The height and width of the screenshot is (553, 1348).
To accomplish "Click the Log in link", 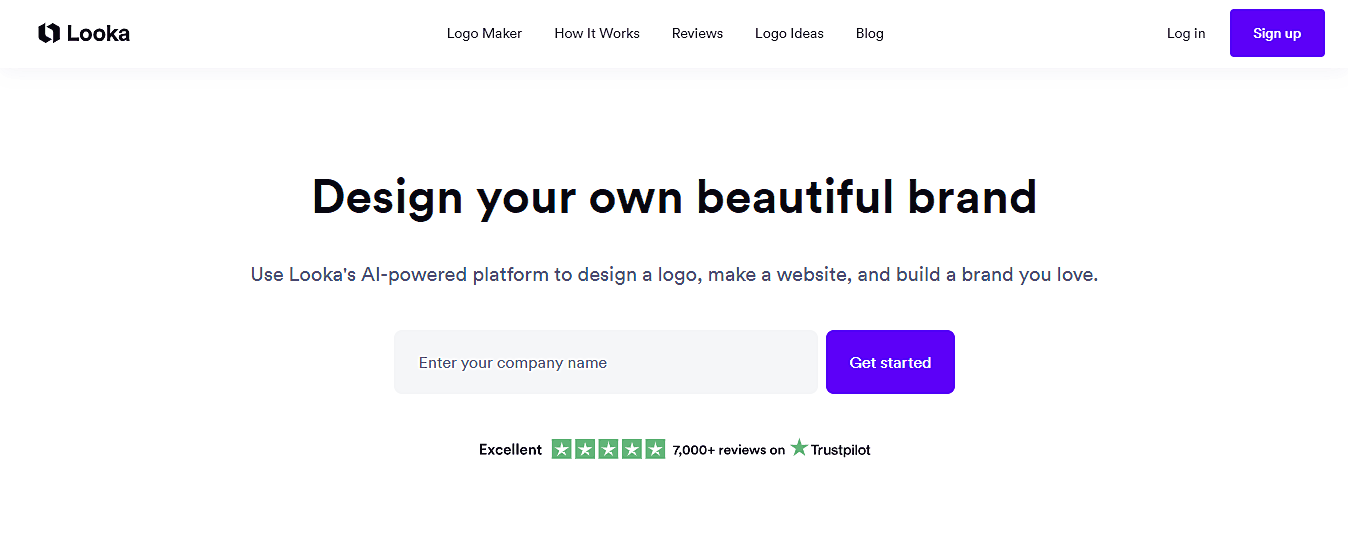I will point(1186,33).
